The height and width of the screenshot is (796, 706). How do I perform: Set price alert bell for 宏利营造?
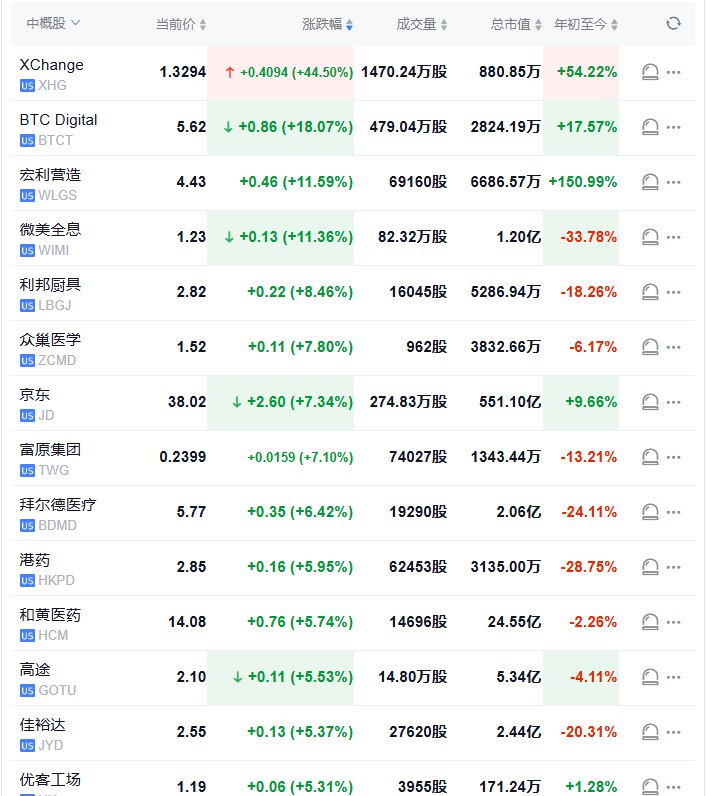650,182
